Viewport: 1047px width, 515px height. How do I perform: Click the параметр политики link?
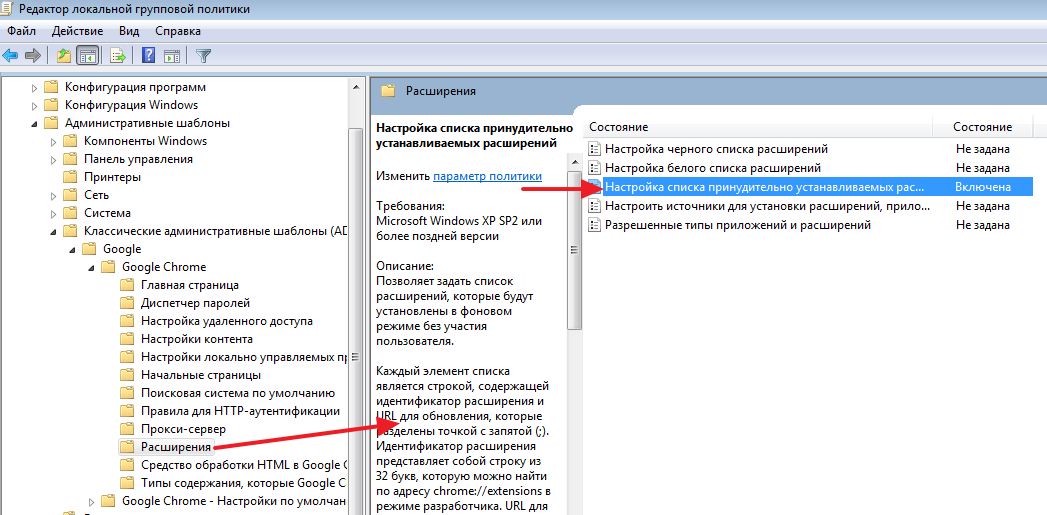487,176
